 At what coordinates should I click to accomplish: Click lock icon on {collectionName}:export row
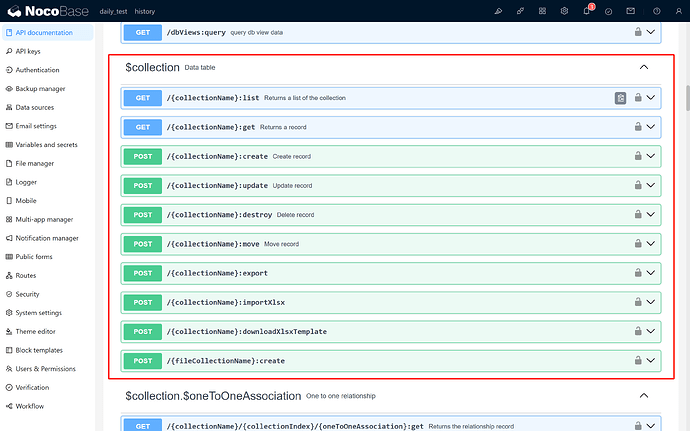[638, 273]
